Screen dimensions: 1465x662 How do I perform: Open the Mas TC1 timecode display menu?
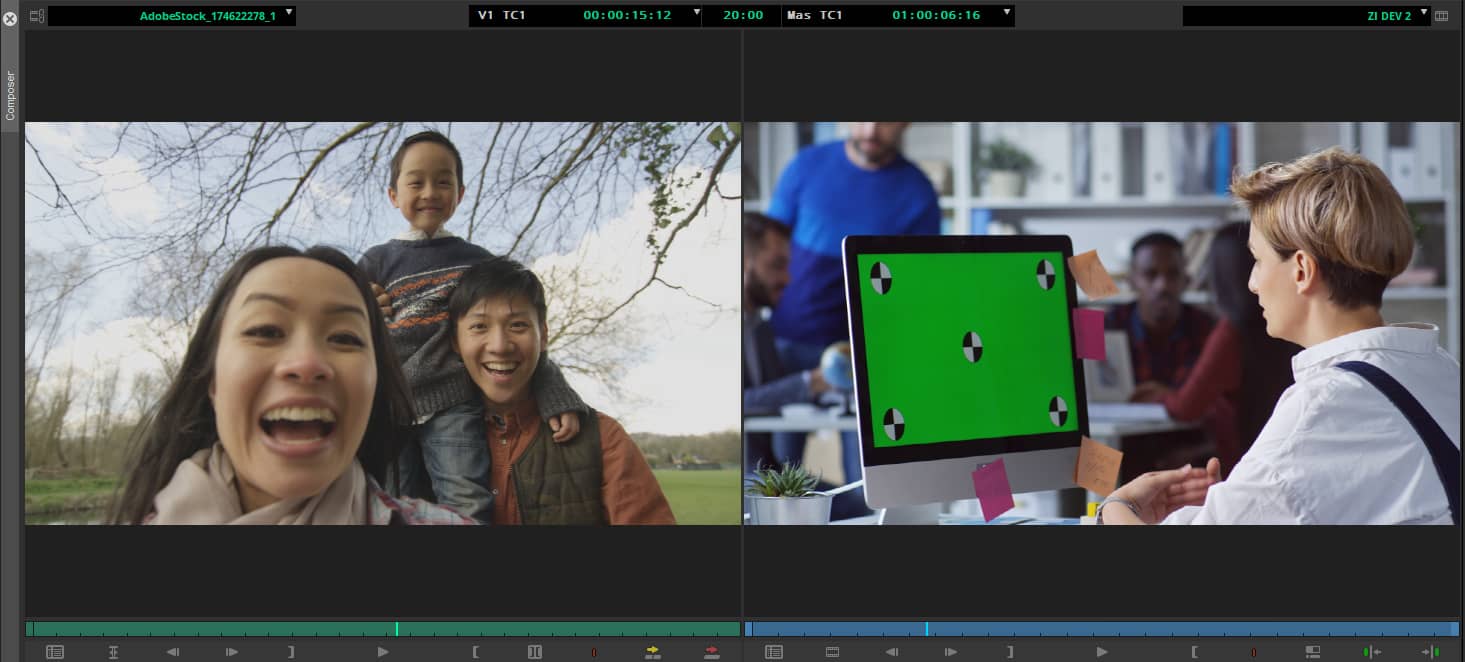pyautogui.click(x=1007, y=12)
